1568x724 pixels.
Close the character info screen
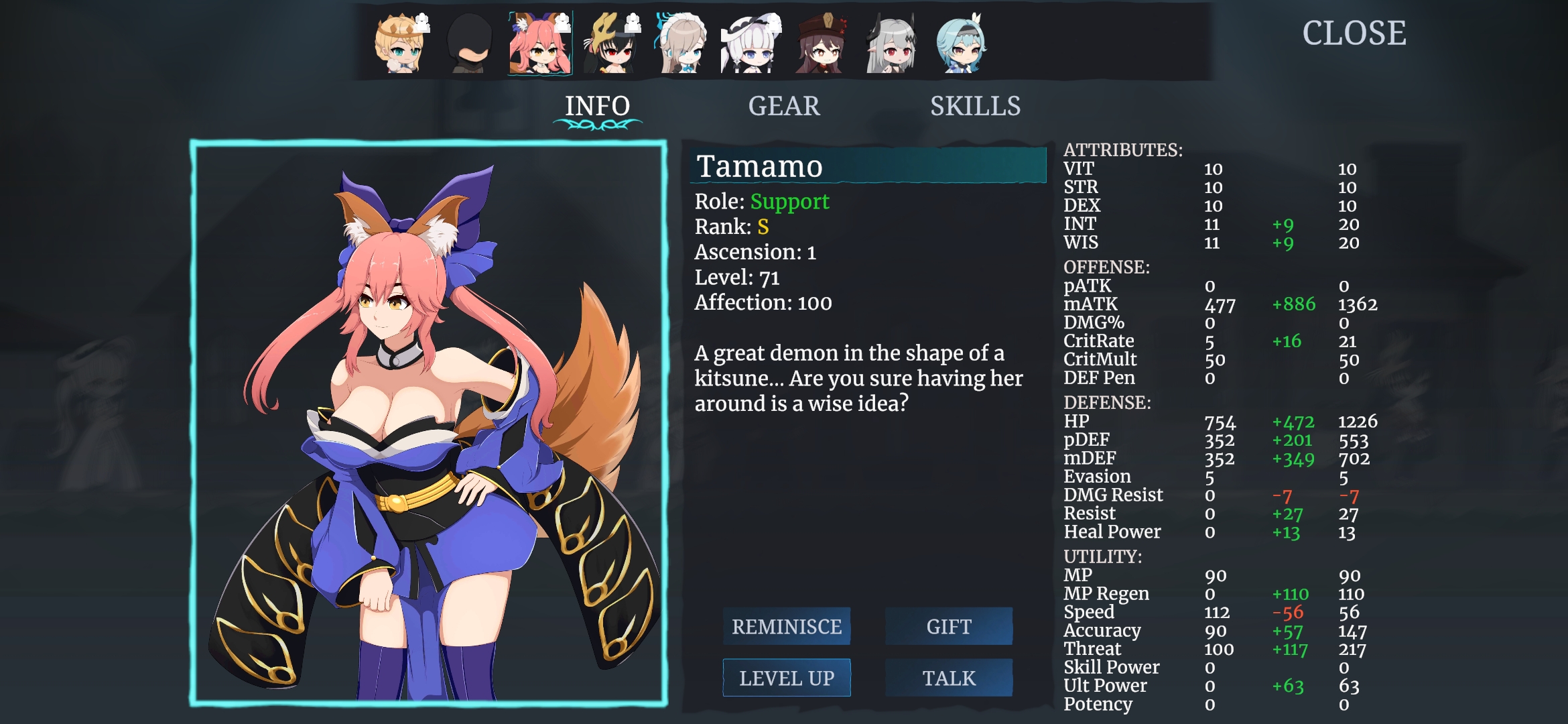1354,33
